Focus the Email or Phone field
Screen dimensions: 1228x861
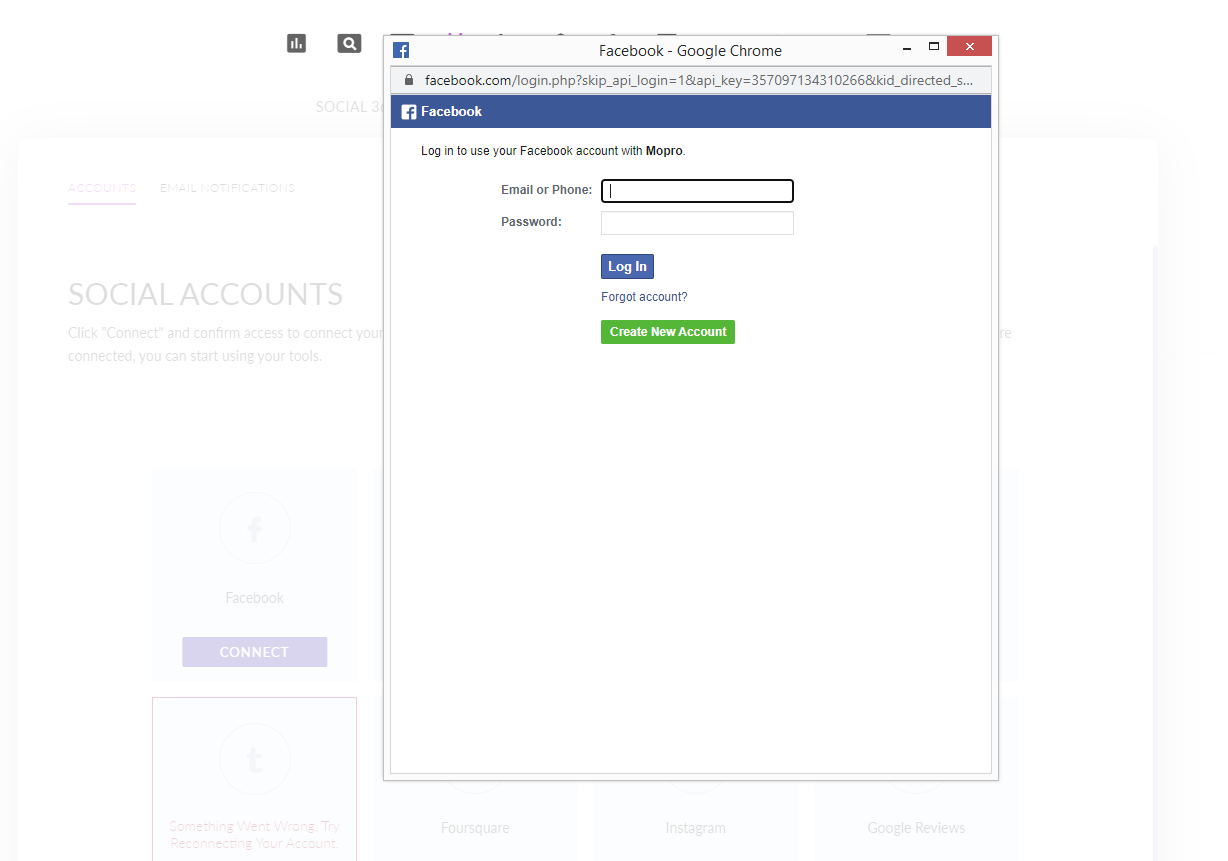pos(697,191)
